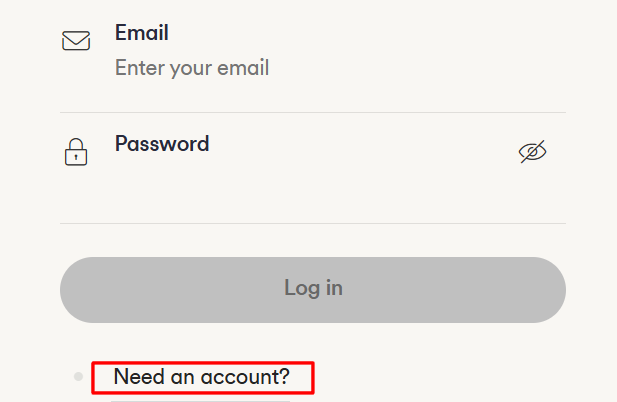Click the Password label text
This screenshot has height=402, width=617.
click(162, 143)
